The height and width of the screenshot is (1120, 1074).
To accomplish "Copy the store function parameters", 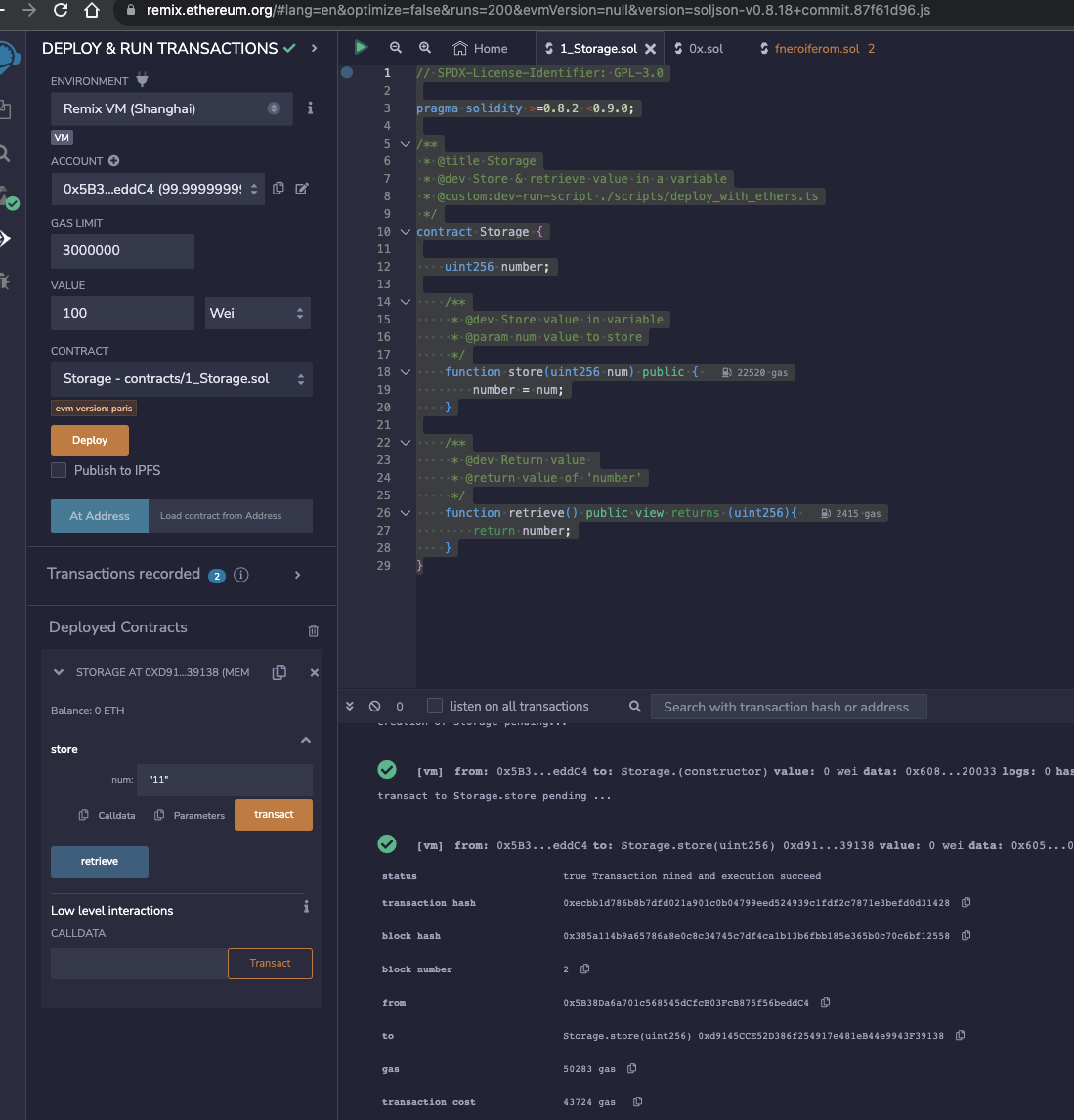I will coord(159,815).
